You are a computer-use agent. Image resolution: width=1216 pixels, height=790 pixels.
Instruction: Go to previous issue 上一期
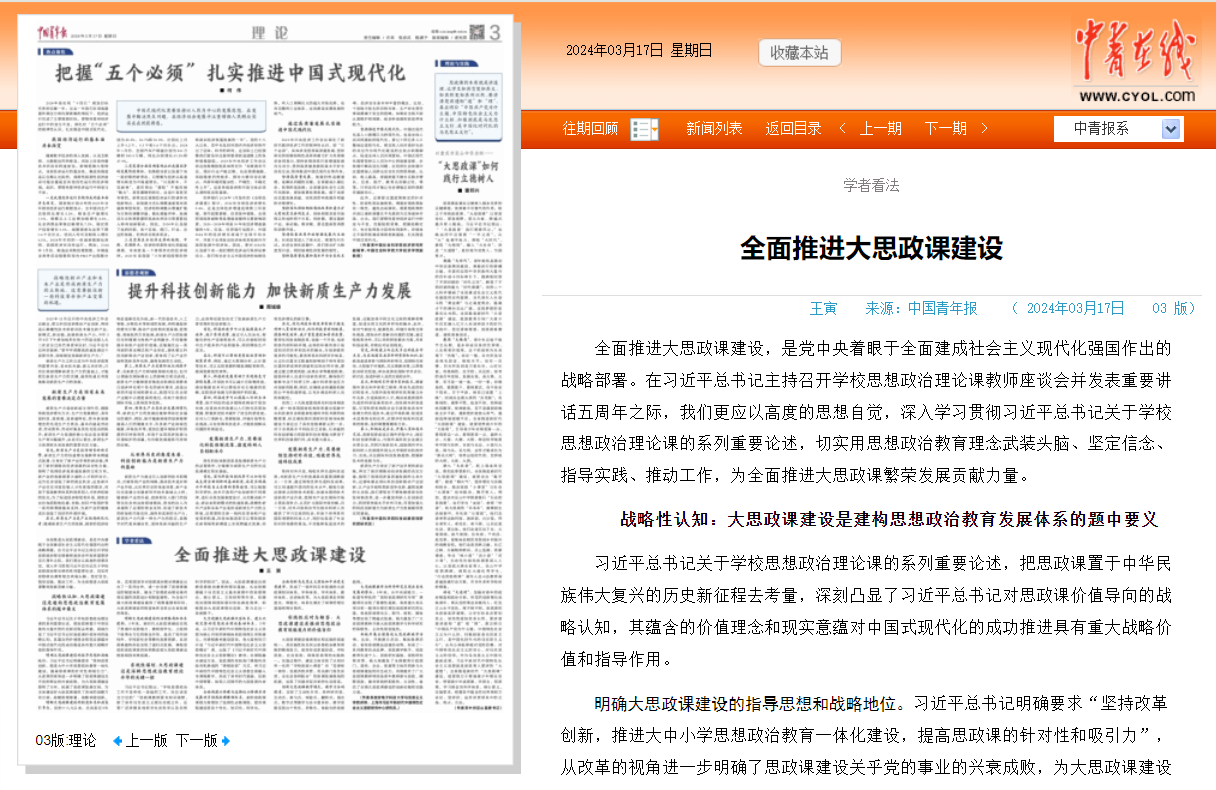point(880,128)
